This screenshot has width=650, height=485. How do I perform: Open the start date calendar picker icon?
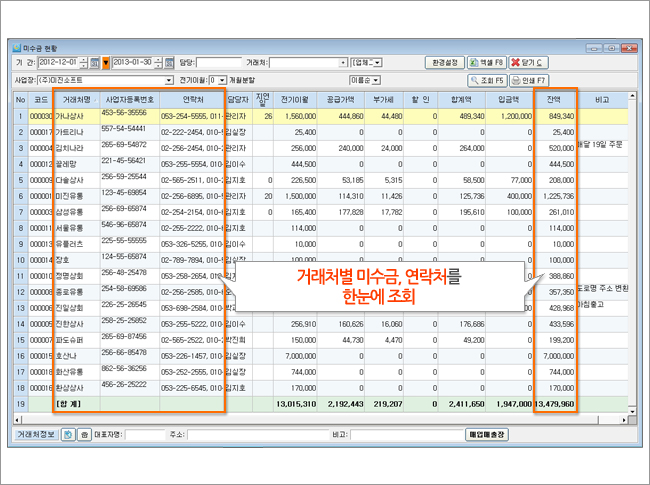96,62
